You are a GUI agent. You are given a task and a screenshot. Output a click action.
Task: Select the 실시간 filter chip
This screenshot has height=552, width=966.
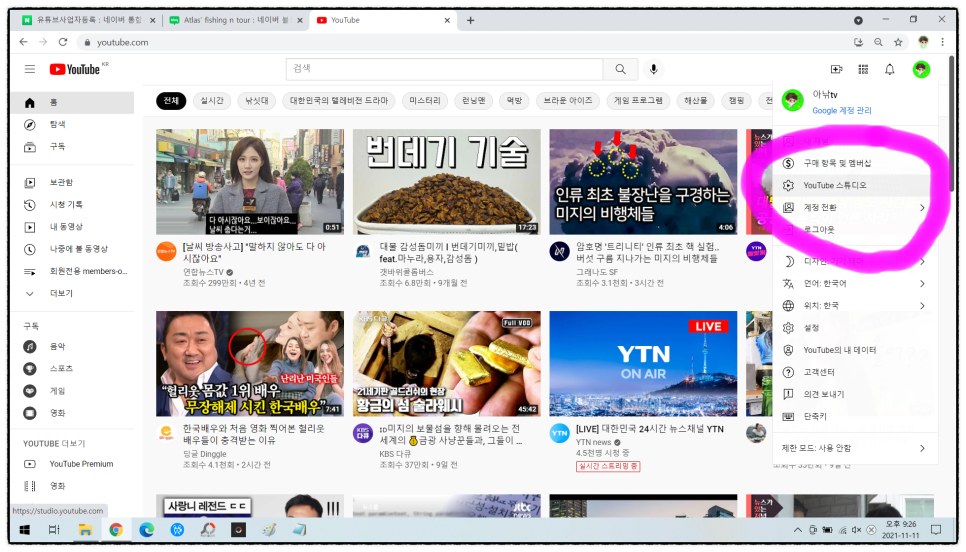[212, 100]
